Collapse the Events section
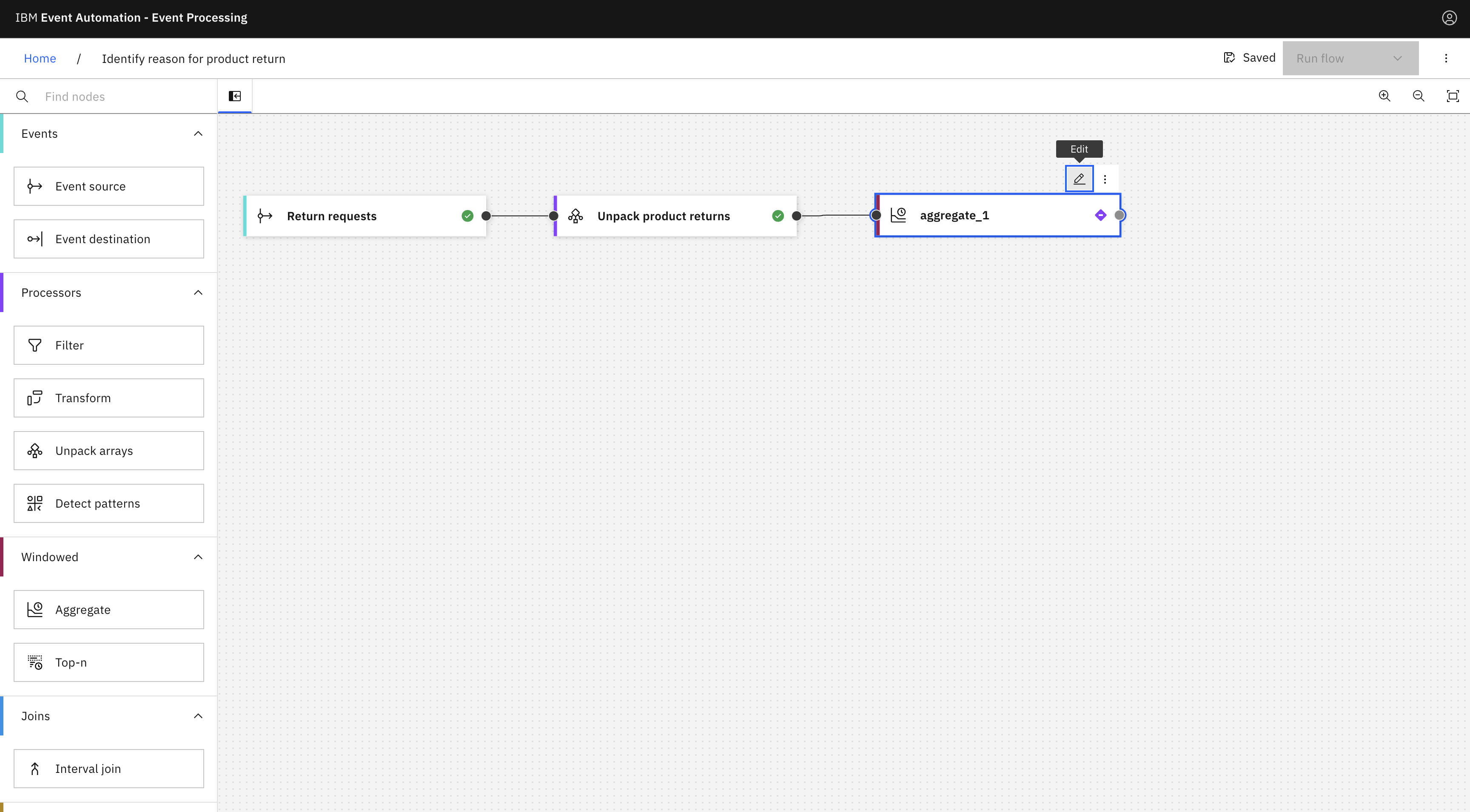Image resolution: width=1470 pixels, height=812 pixels. (198, 133)
